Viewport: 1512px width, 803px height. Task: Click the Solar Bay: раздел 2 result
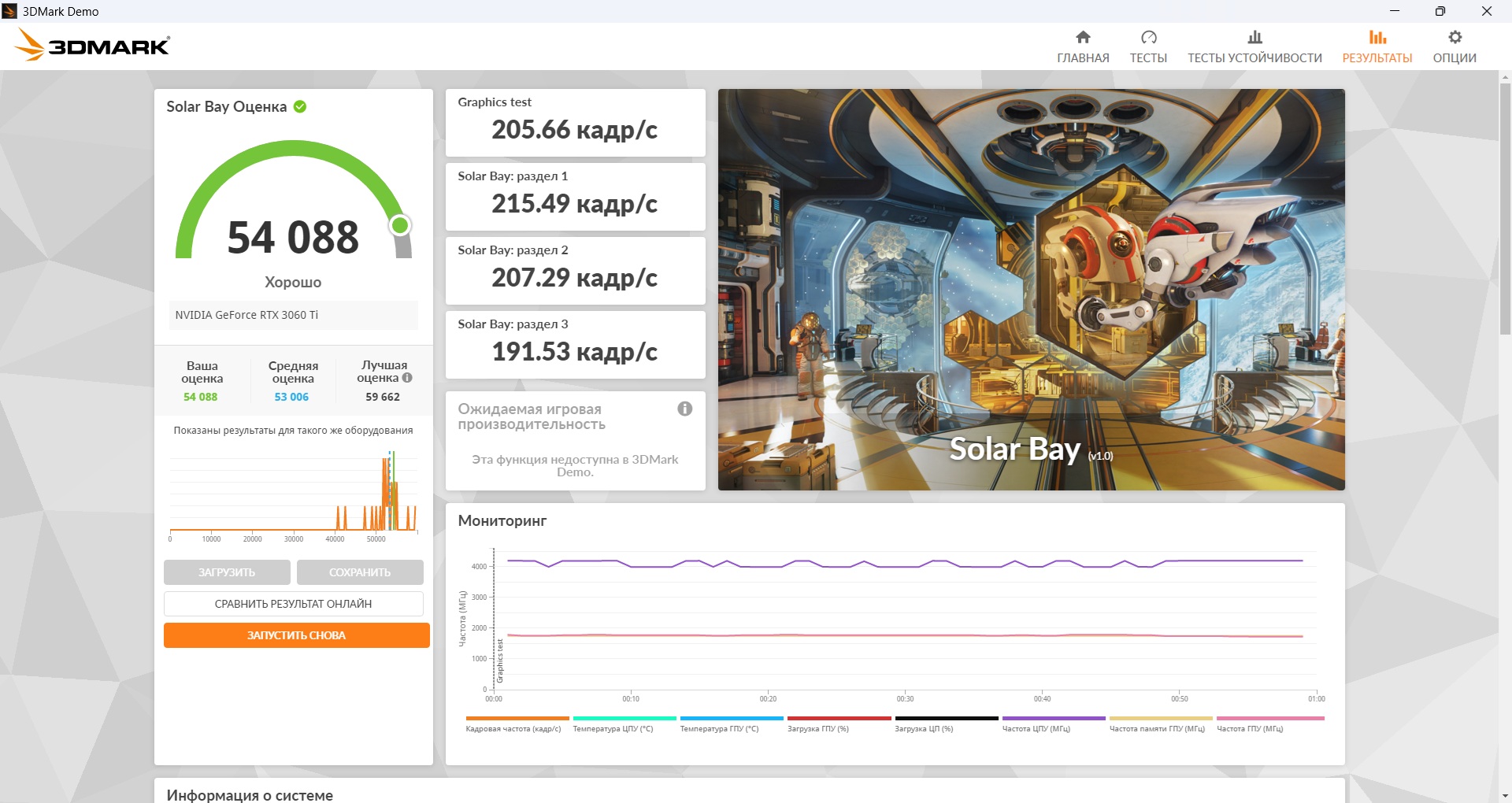576,271
